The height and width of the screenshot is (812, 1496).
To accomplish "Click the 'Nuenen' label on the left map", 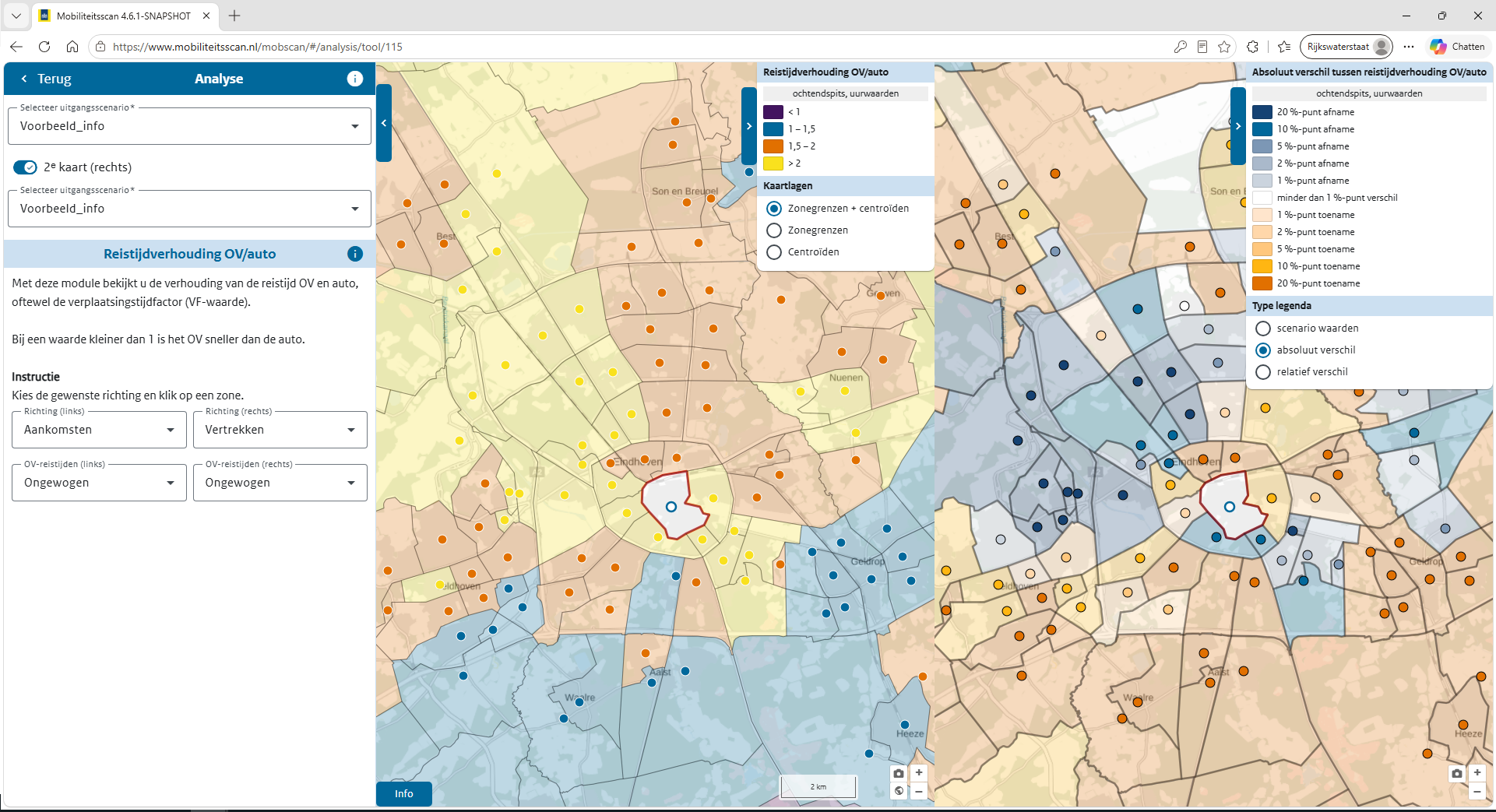I will pyautogui.click(x=846, y=378).
